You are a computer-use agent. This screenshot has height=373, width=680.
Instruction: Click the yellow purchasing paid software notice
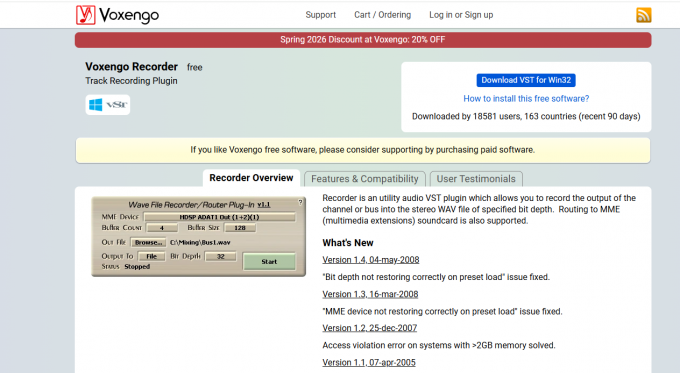tap(363, 150)
